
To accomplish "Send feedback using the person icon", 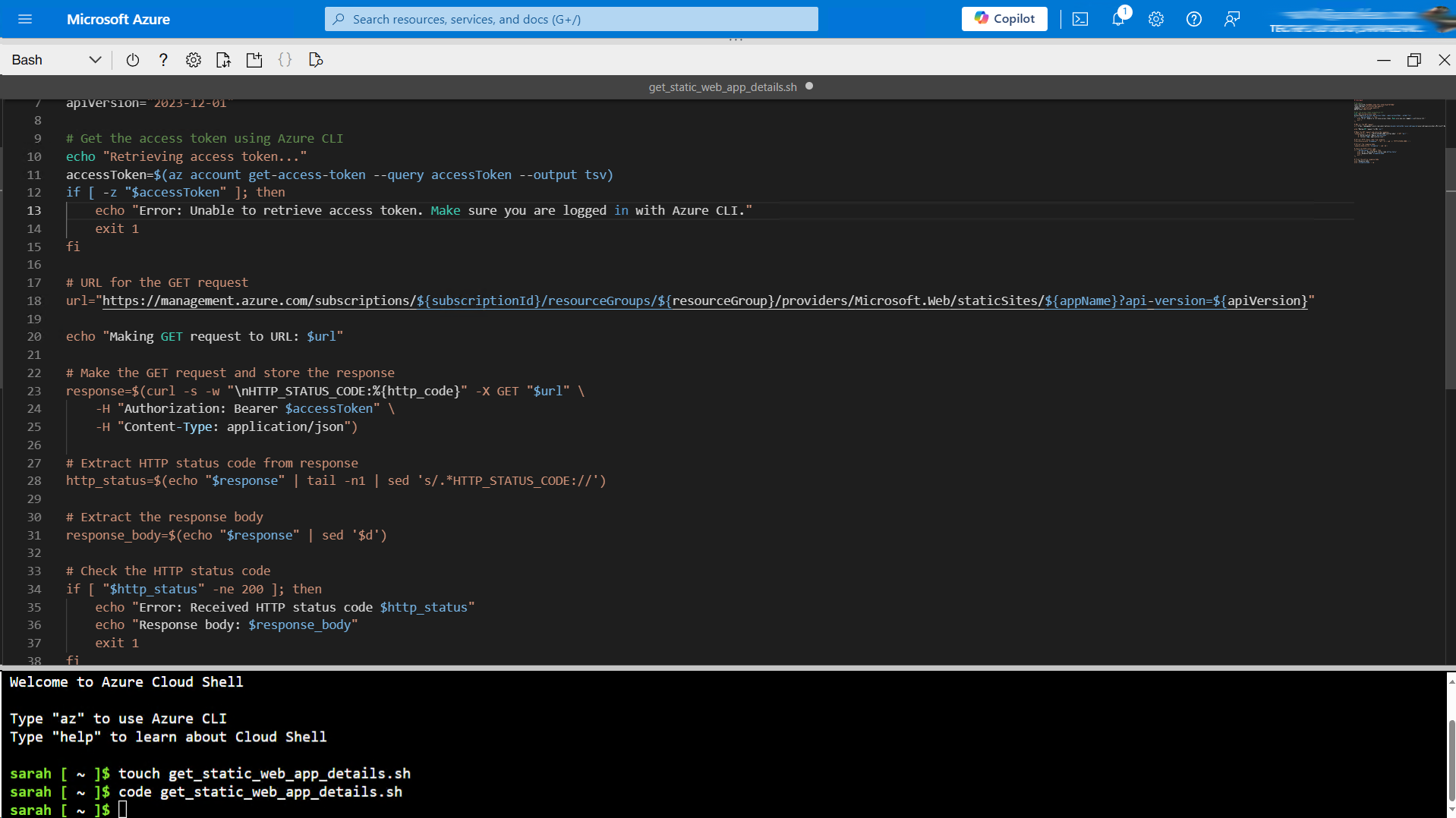I will click(1232, 19).
